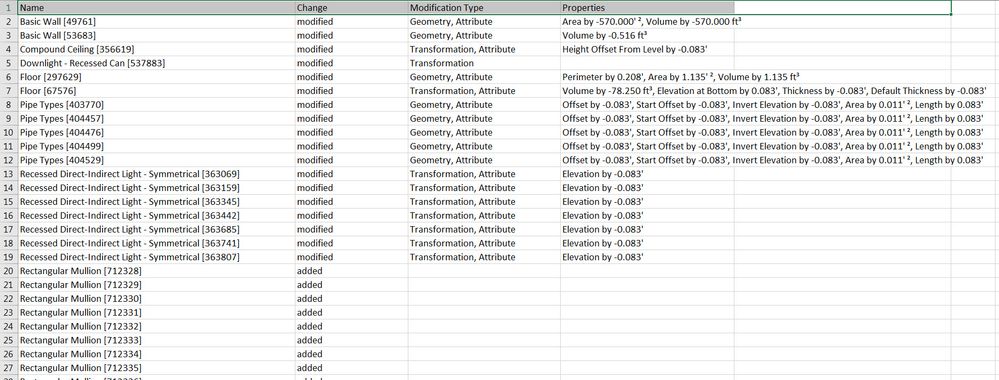This screenshot has height=380, width=999.
Task: Select Recessed Direct-Indirect Light [363345] cell
Action: pyautogui.click(x=156, y=202)
